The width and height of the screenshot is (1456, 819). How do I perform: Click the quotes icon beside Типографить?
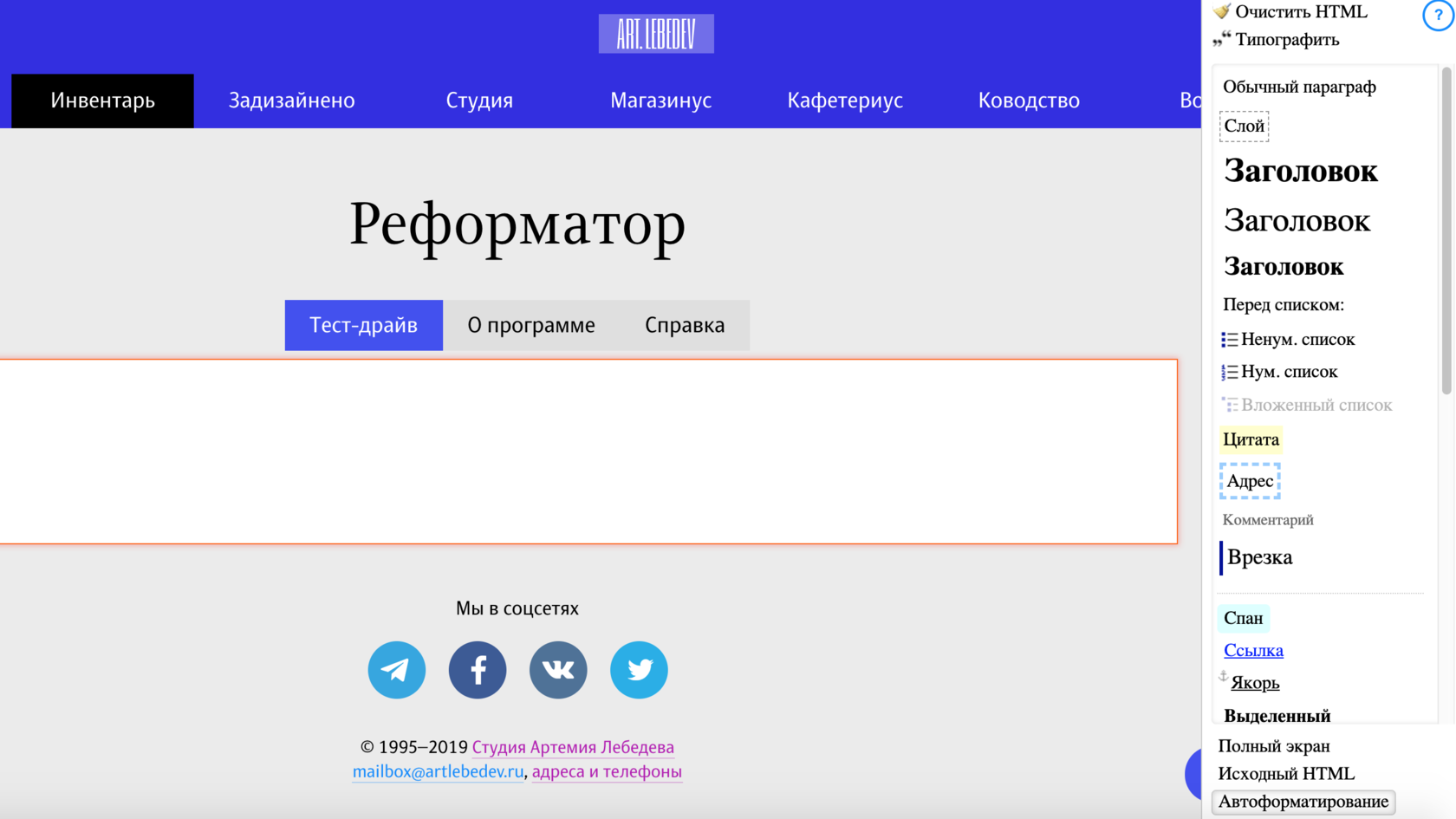1222,39
